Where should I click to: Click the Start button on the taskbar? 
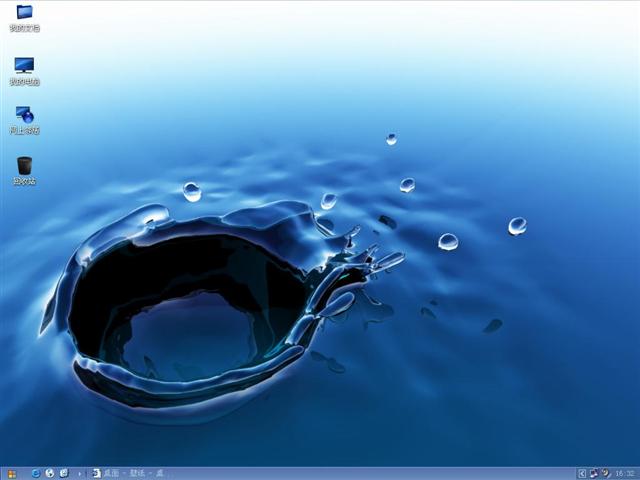click(12, 473)
